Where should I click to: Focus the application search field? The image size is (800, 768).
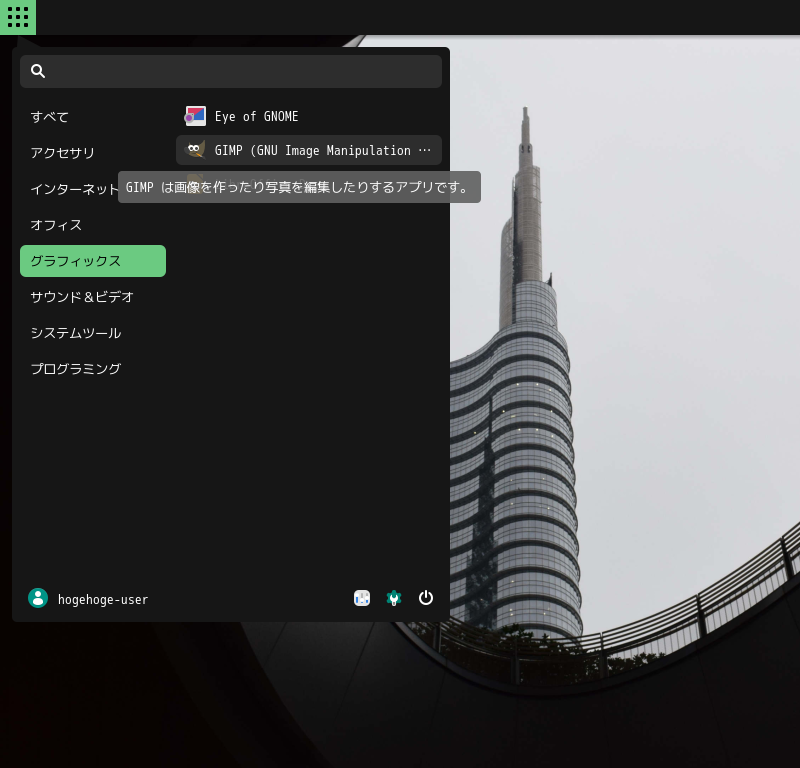tap(231, 71)
